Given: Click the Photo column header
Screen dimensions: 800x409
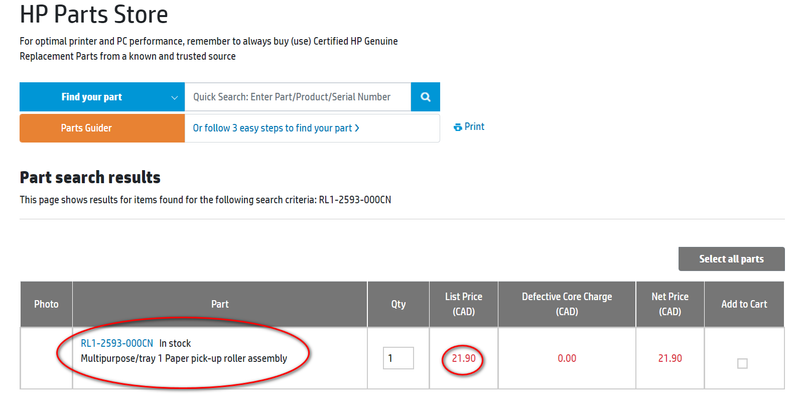Looking at the screenshot, I should click(46, 304).
